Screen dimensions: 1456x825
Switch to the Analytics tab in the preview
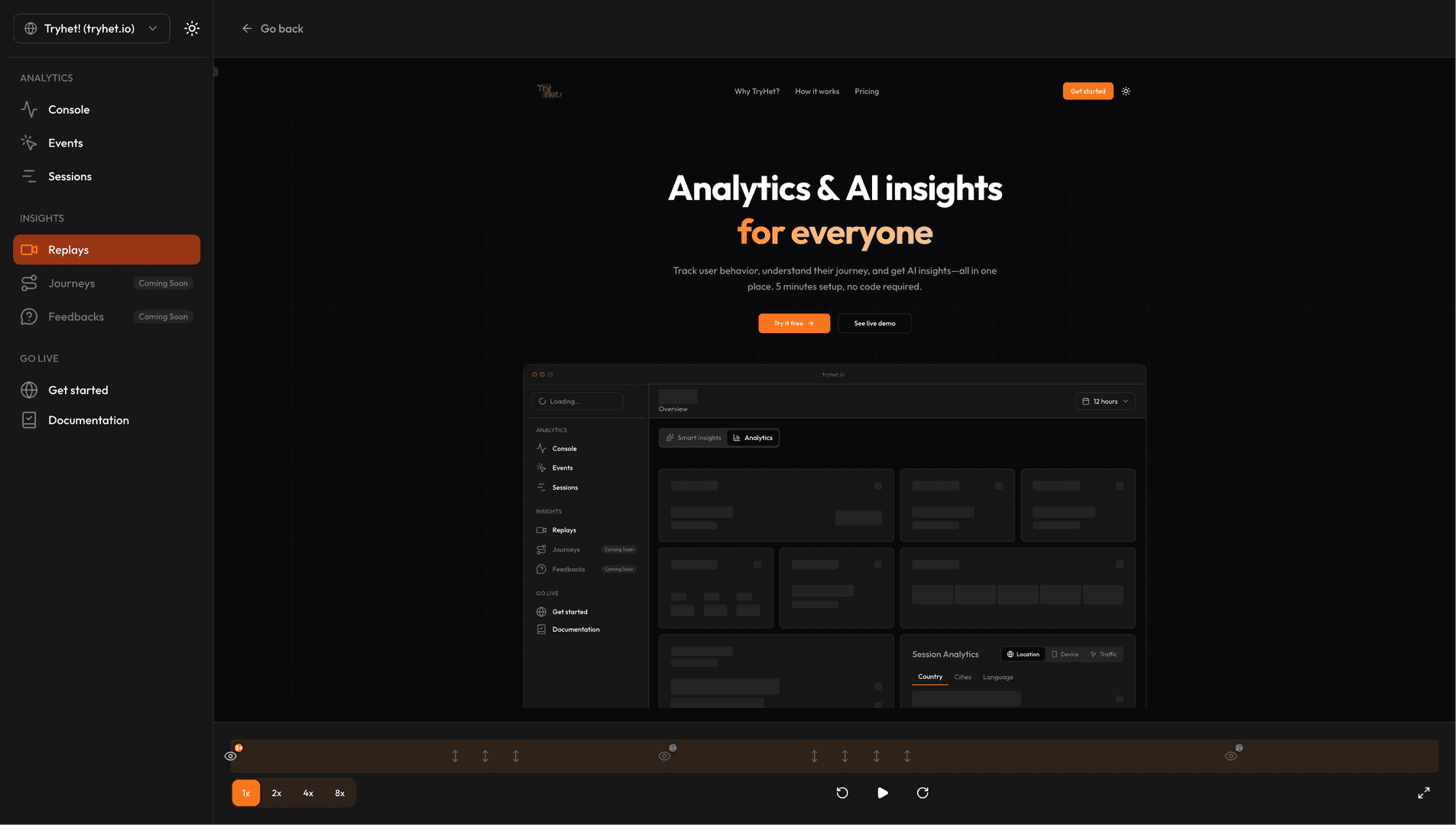[x=753, y=437]
